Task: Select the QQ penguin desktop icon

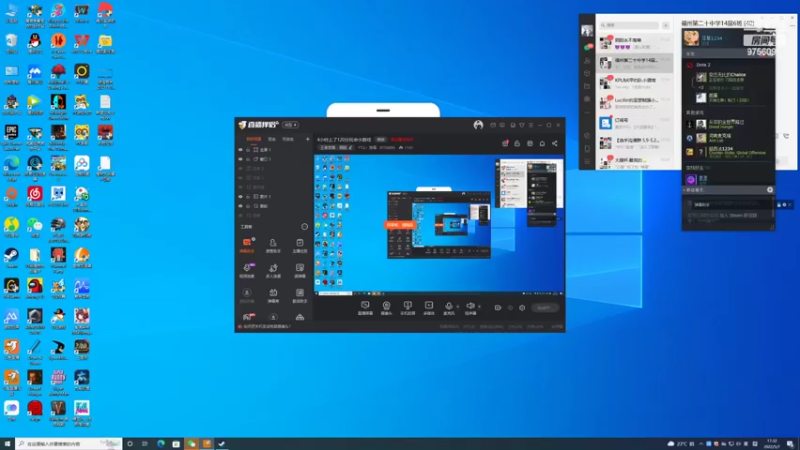Action: (35, 44)
